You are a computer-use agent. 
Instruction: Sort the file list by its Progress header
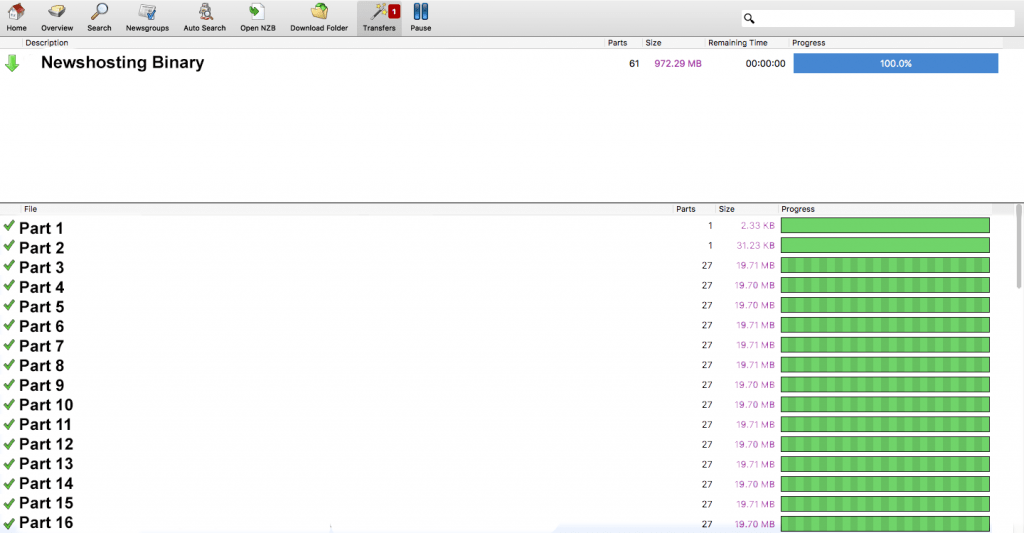797,209
